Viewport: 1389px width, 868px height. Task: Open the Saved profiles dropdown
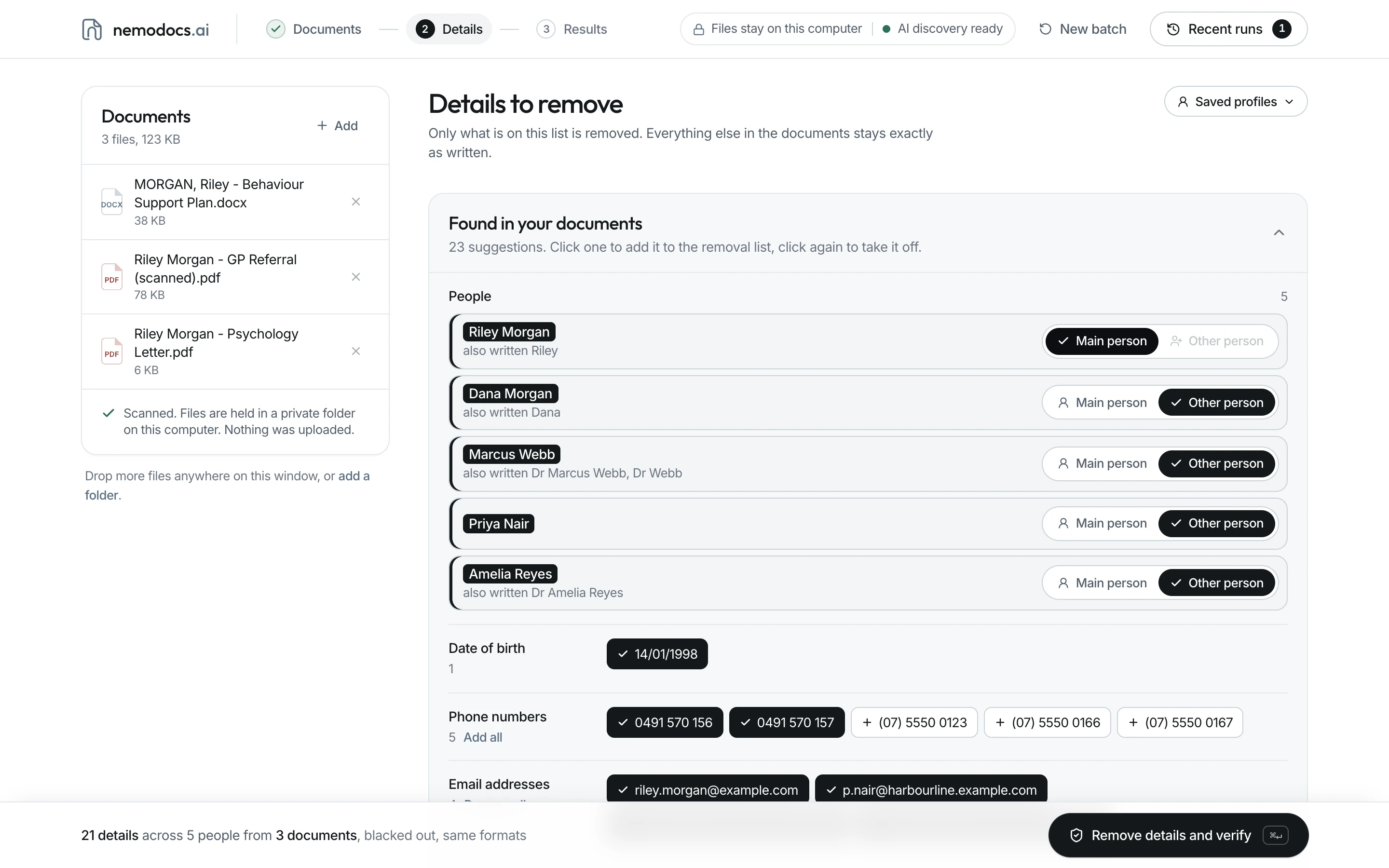pos(1235,102)
